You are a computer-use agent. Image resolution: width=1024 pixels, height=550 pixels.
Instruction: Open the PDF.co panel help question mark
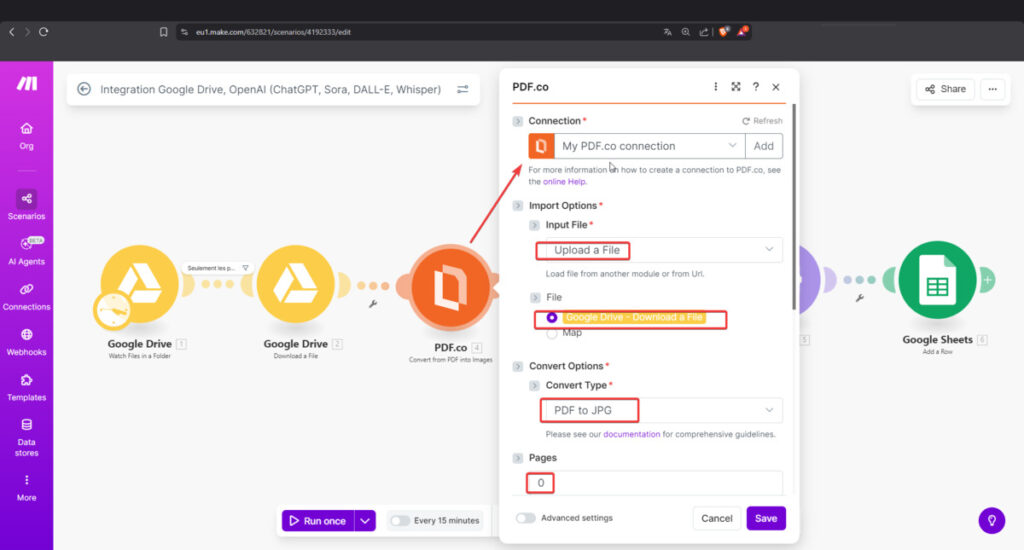pos(755,87)
